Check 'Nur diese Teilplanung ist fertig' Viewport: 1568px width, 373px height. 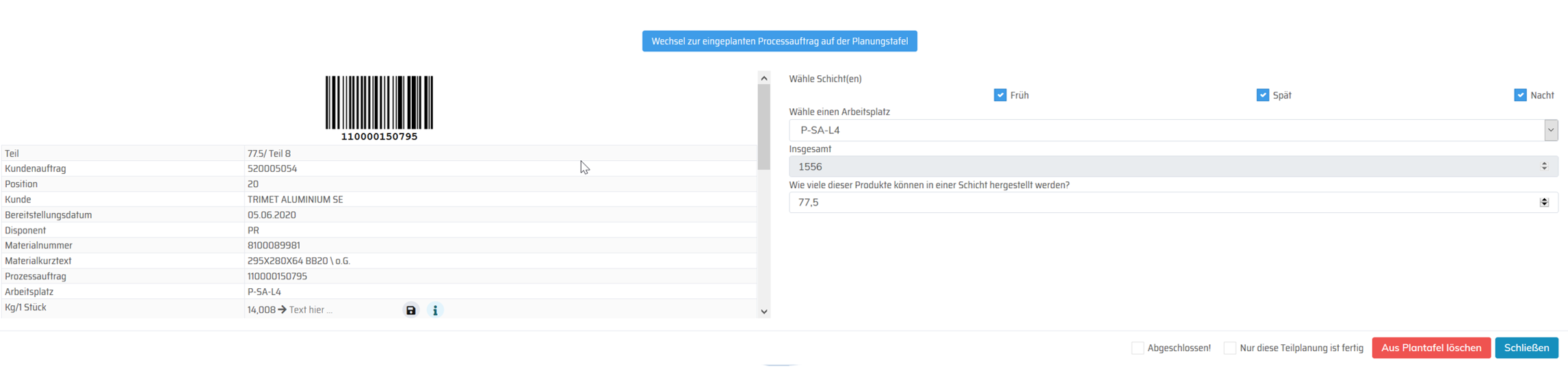[1230, 348]
